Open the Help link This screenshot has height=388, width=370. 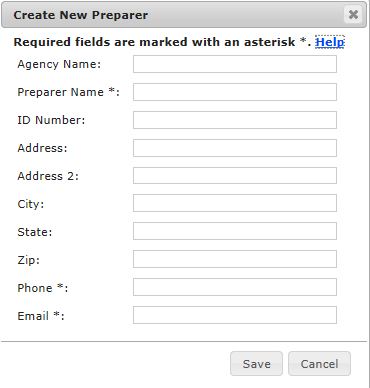click(x=330, y=42)
